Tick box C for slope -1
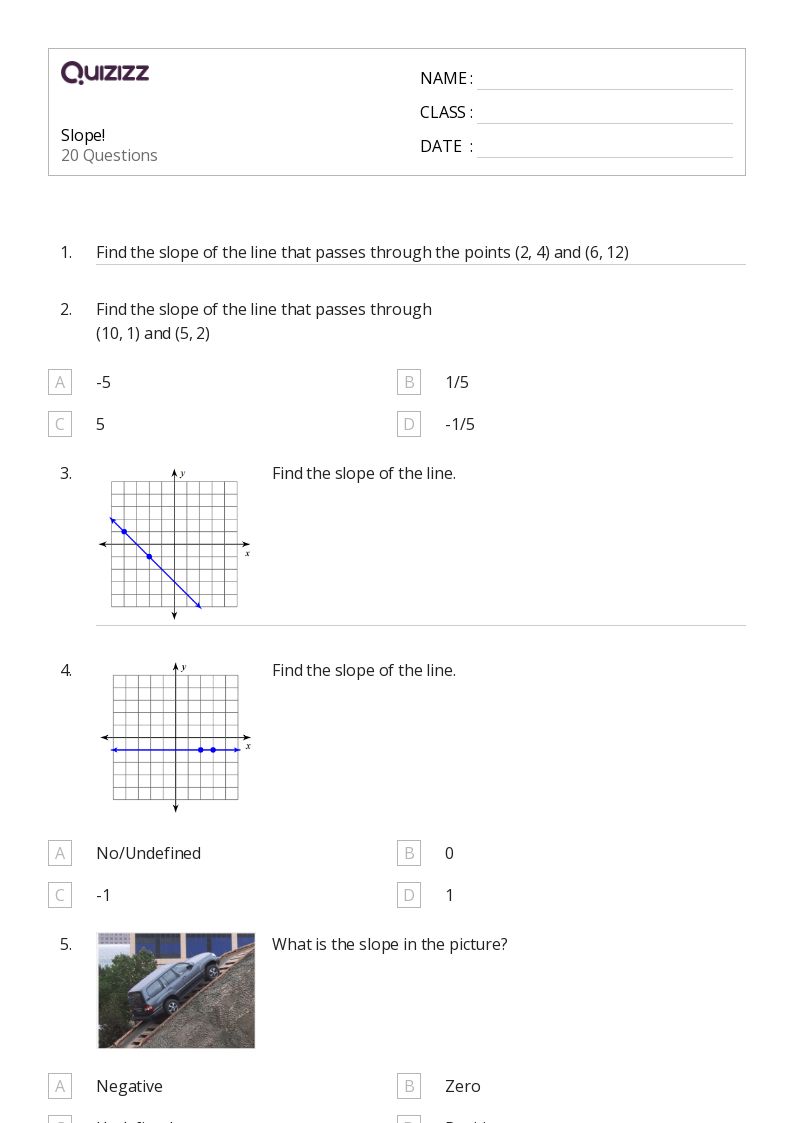This screenshot has height=1123, width=794. coord(60,895)
